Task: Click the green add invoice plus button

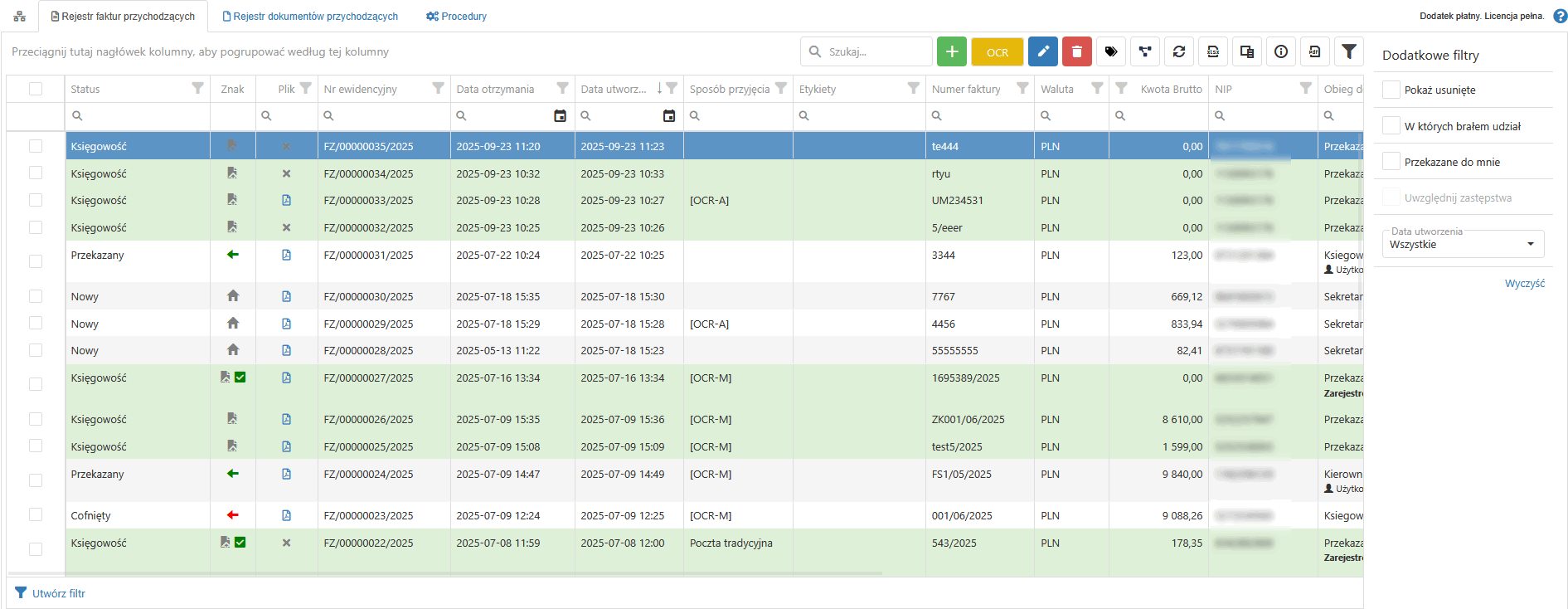Action: pyautogui.click(x=952, y=51)
